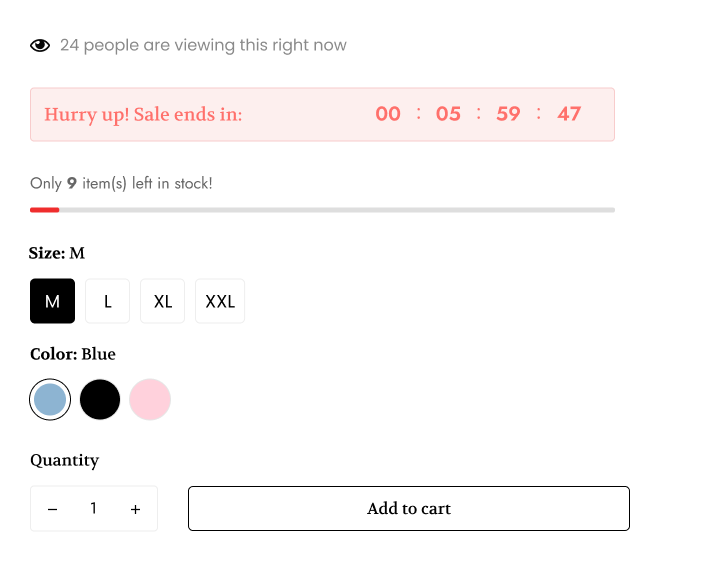
Task: Click the countdown days value 00
Action: [388, 114]
